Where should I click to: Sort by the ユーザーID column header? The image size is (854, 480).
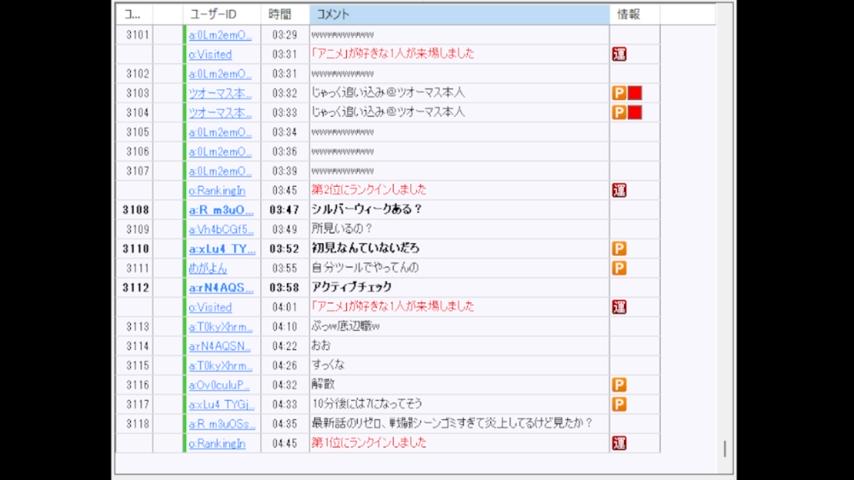(x=222, y=15)
